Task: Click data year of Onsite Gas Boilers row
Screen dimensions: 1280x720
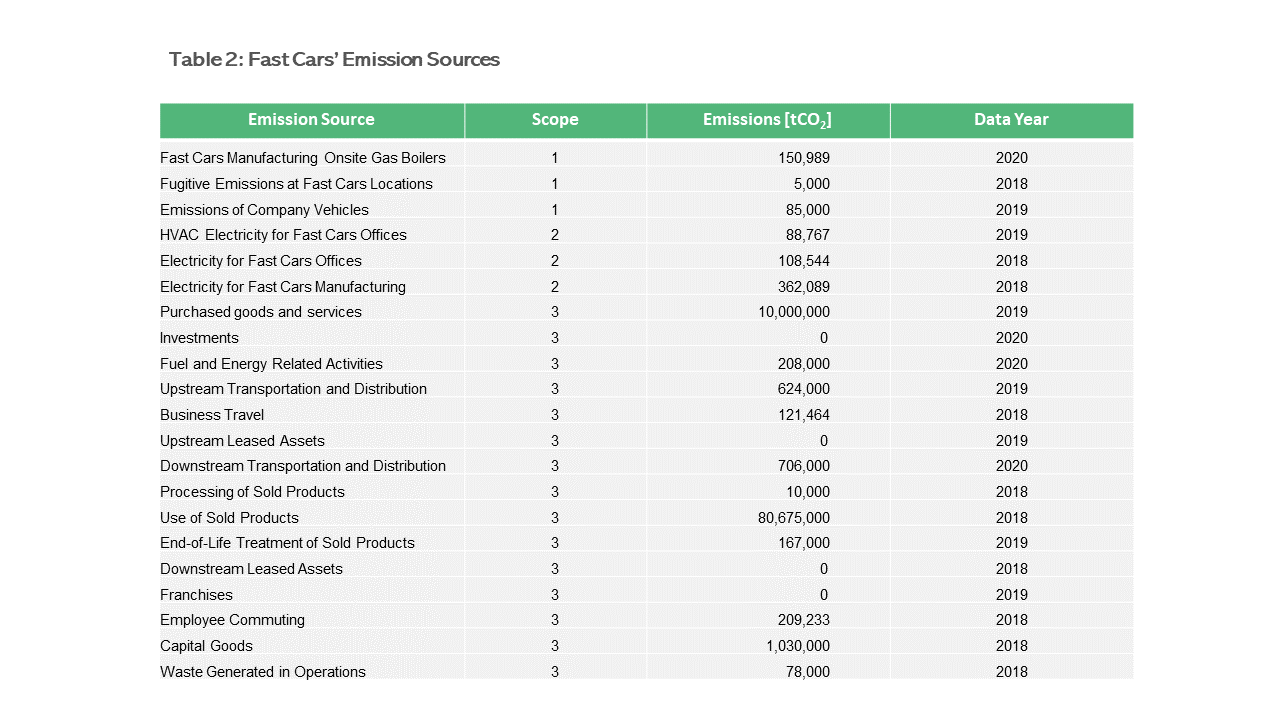Action: click(1012, 158)
